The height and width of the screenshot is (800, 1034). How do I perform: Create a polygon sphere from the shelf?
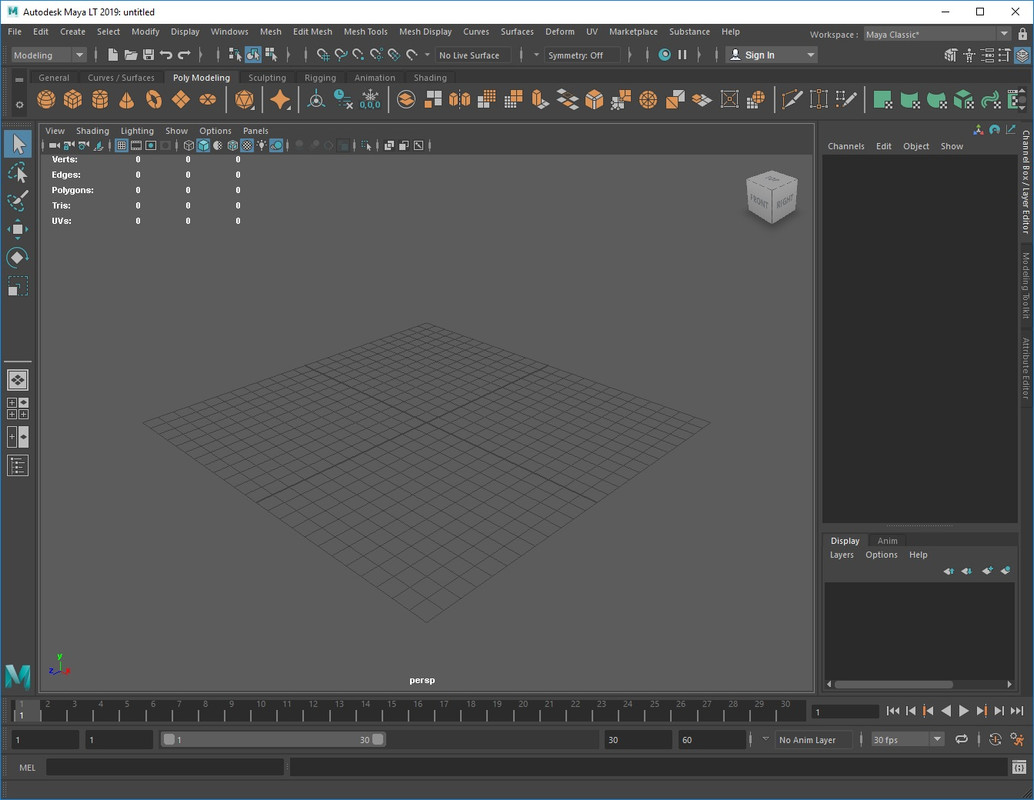tap(46, 99)
